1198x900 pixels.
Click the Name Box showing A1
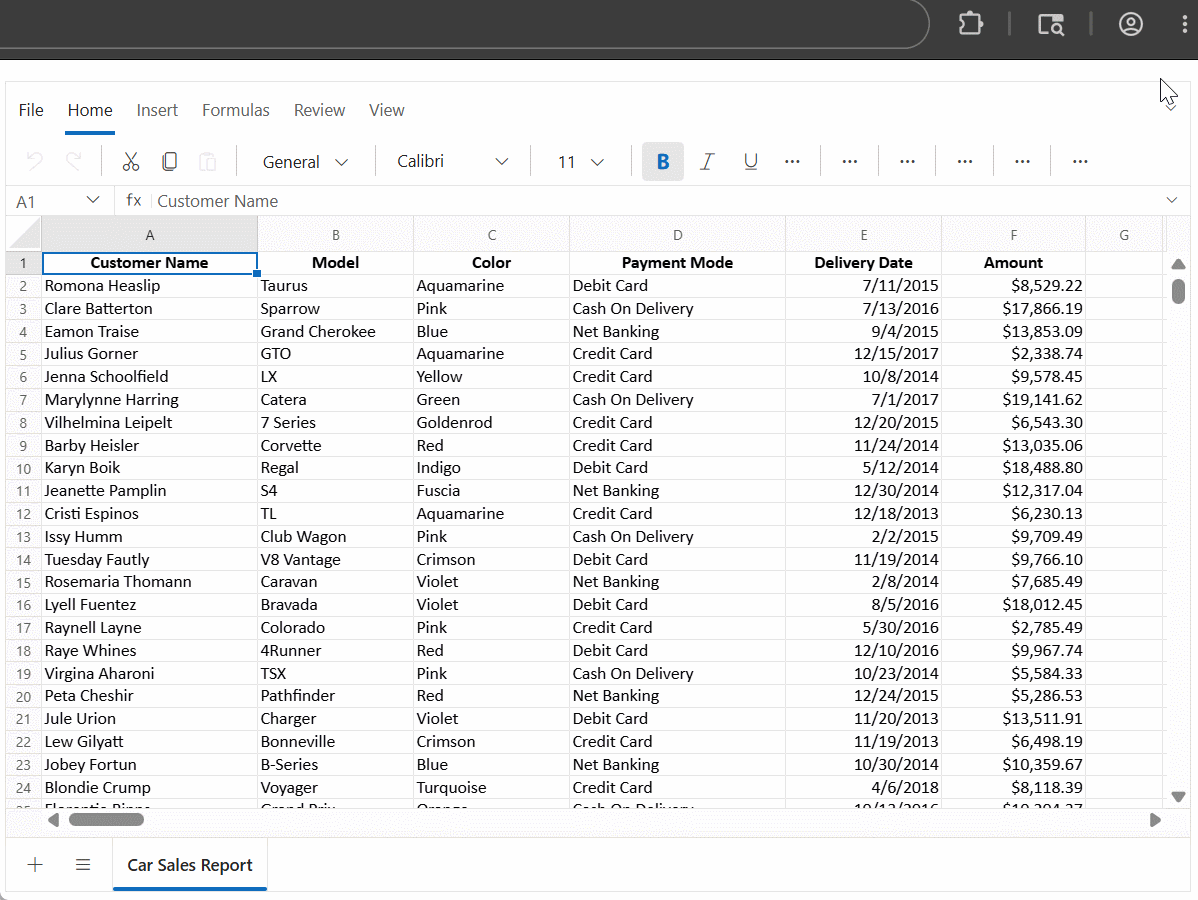[x=46, y=201]
